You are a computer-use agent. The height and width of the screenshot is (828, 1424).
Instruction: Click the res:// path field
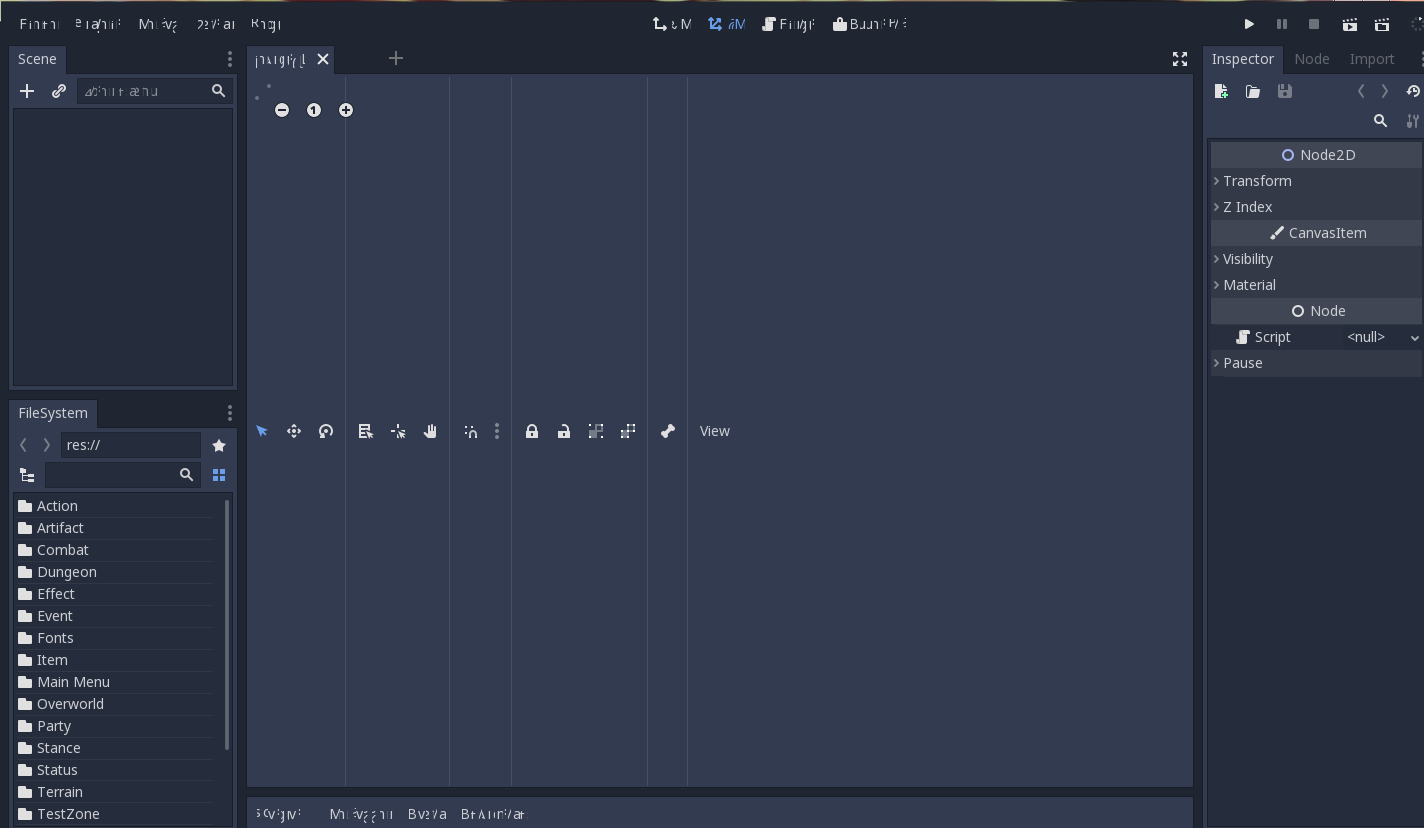point(131,445)
